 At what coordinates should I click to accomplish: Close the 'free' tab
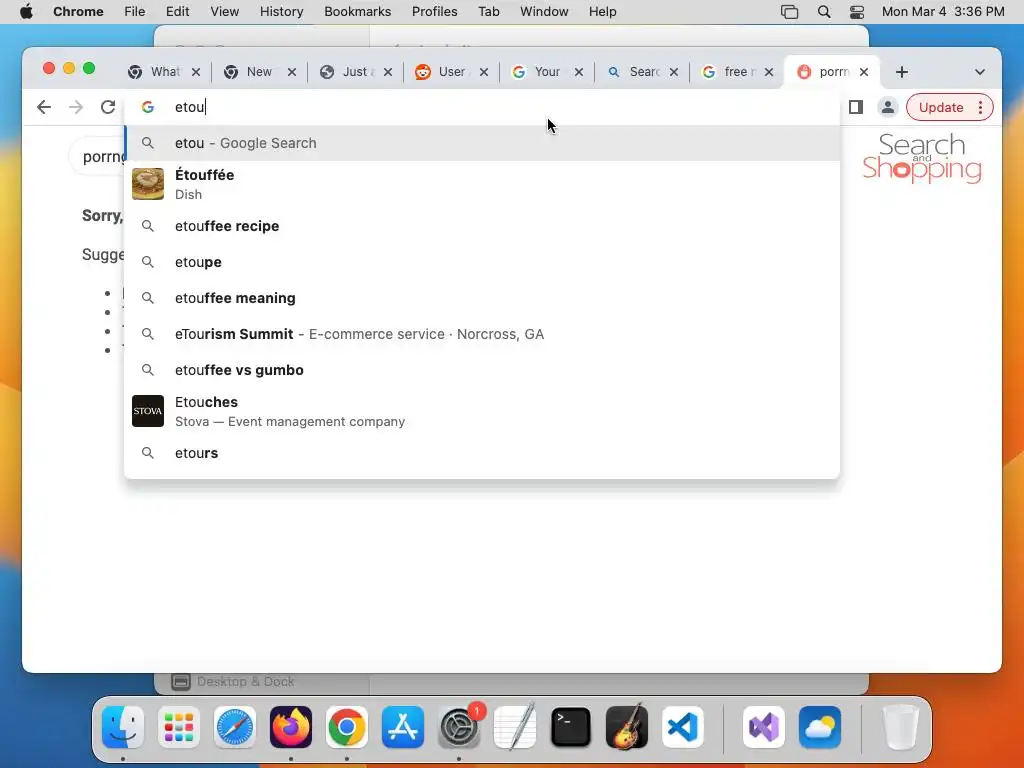[x=769, y=72]
